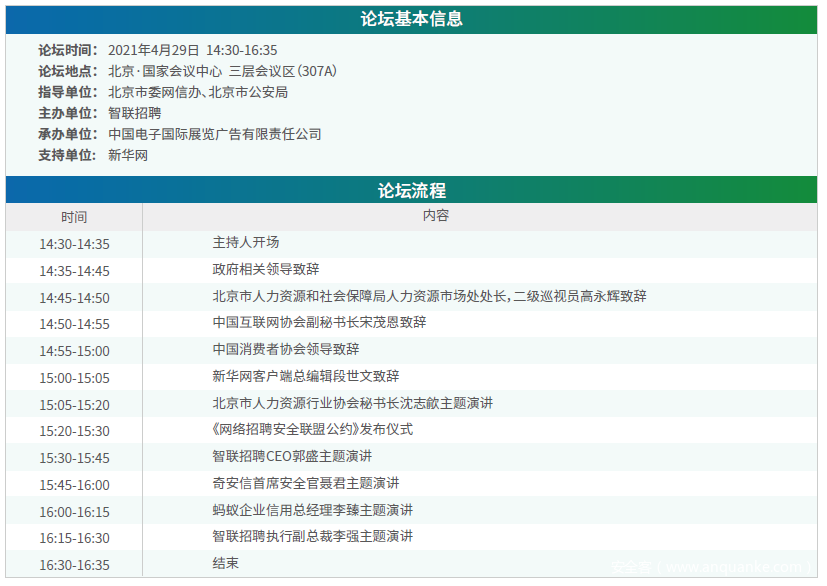Select the 政府相关领导致辞 agenda entry
Screen dimensions: 827x586
pyautogui.click(x=266, y=269)
